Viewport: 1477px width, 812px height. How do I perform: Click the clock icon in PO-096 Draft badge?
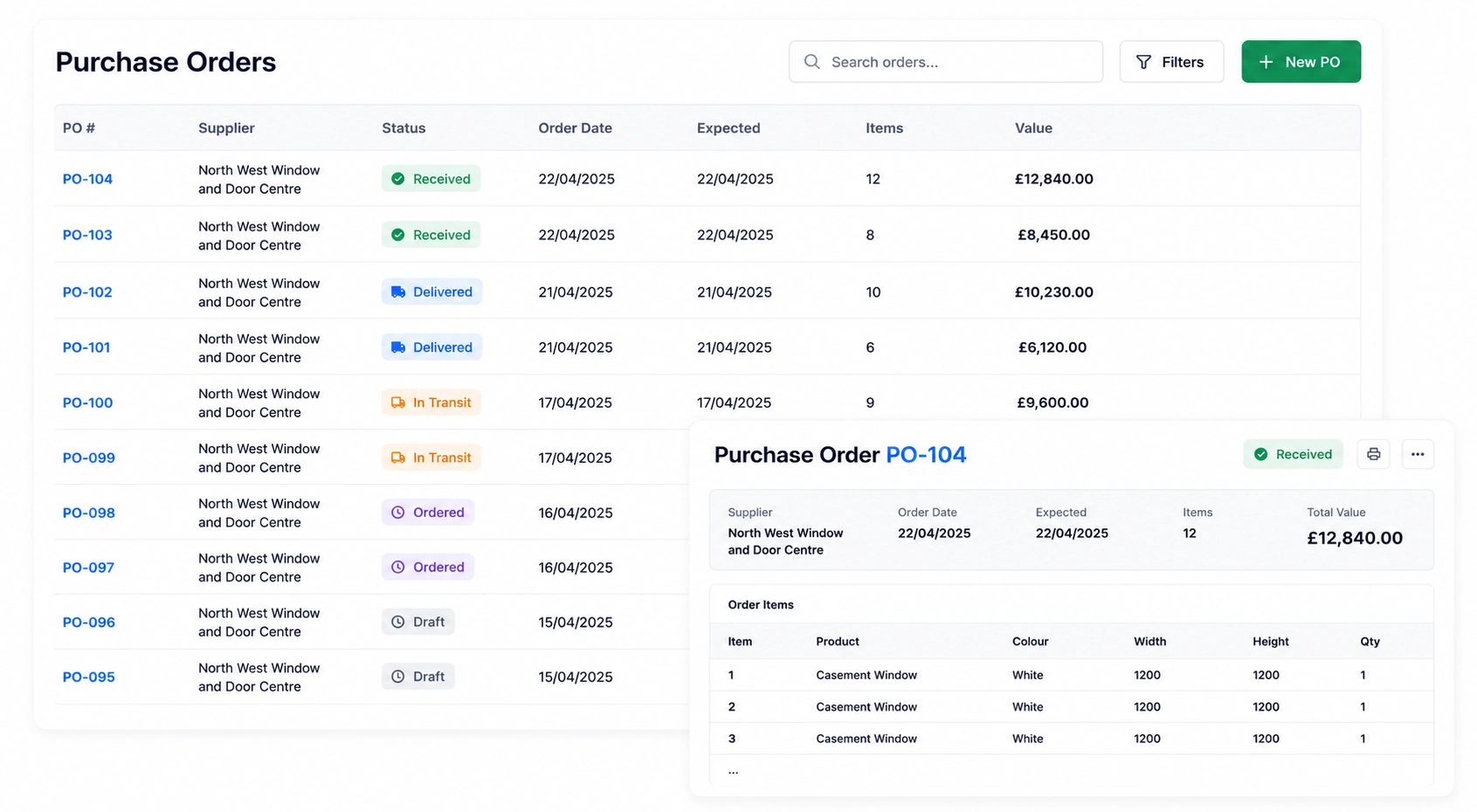coord(398,623)
